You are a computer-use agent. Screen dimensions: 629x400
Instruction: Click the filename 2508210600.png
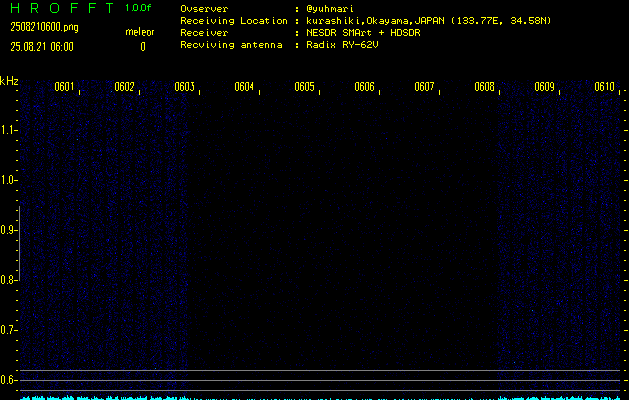(x=45, y=28)
